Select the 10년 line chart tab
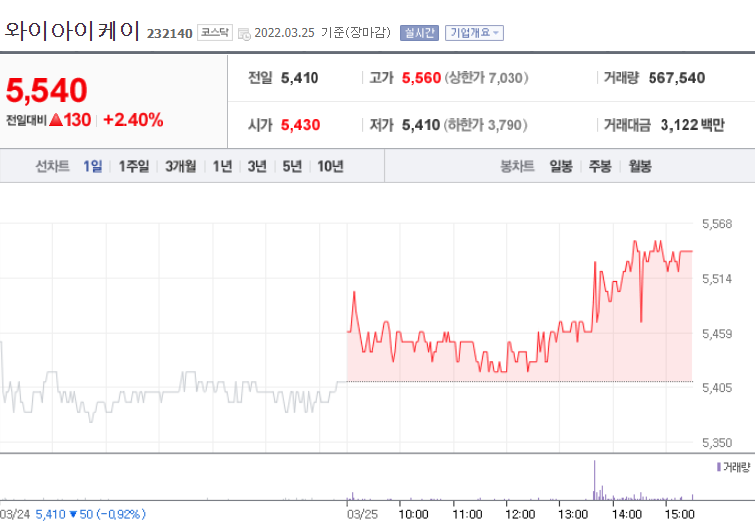The image size is (755, 529). (330, 166)
